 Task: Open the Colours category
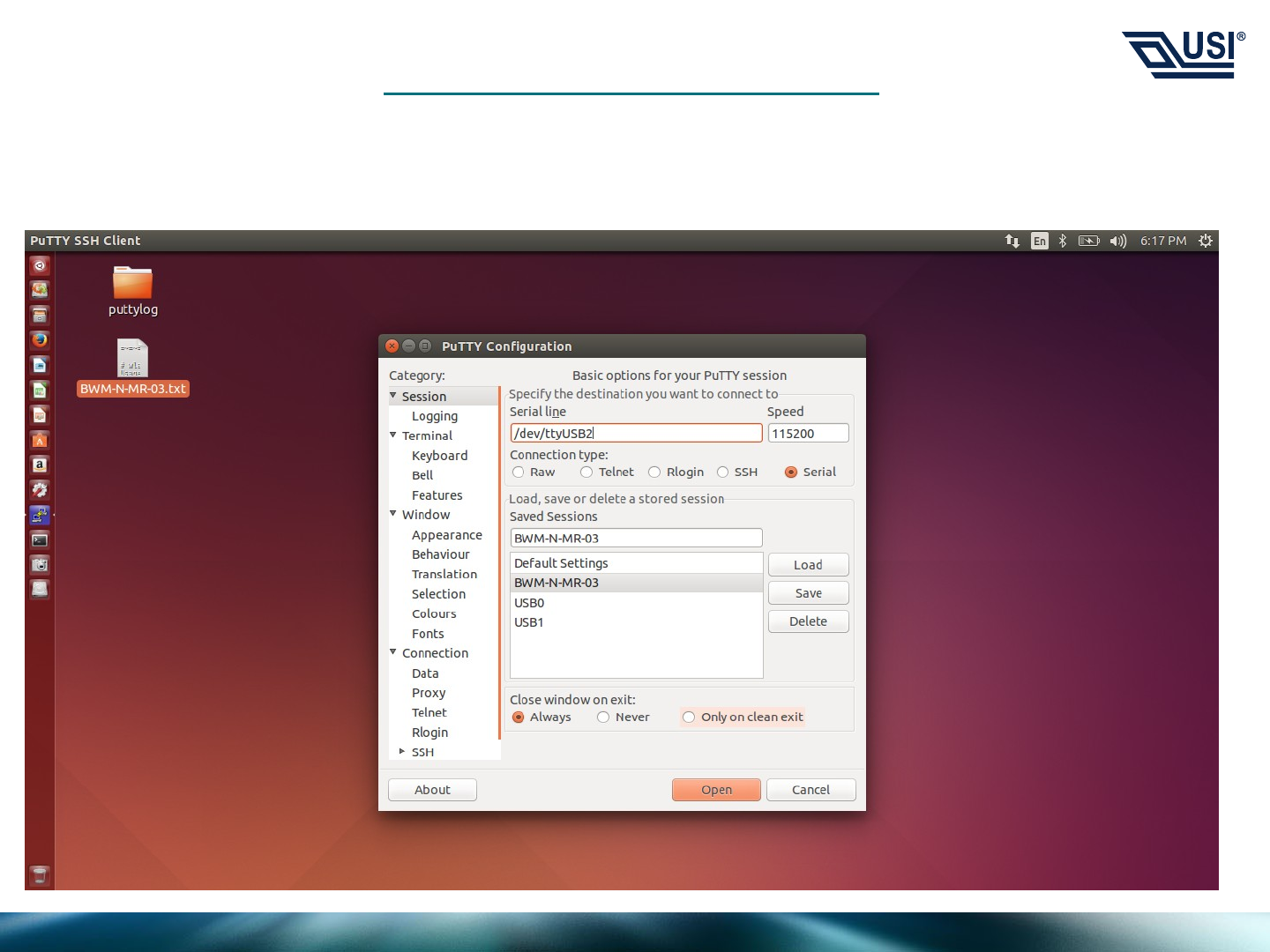click(434, 614)
